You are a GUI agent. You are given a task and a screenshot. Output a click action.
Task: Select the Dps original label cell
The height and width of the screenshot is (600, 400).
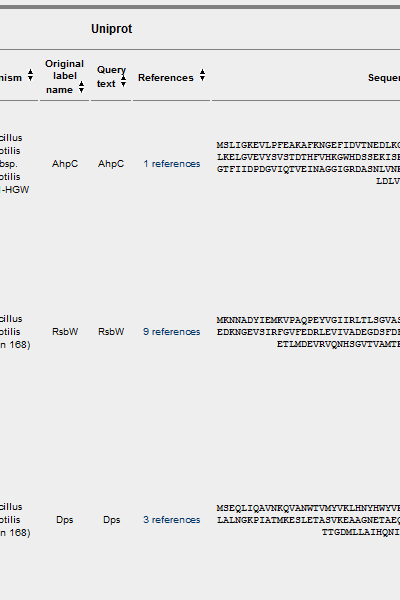tap(65, 520)
